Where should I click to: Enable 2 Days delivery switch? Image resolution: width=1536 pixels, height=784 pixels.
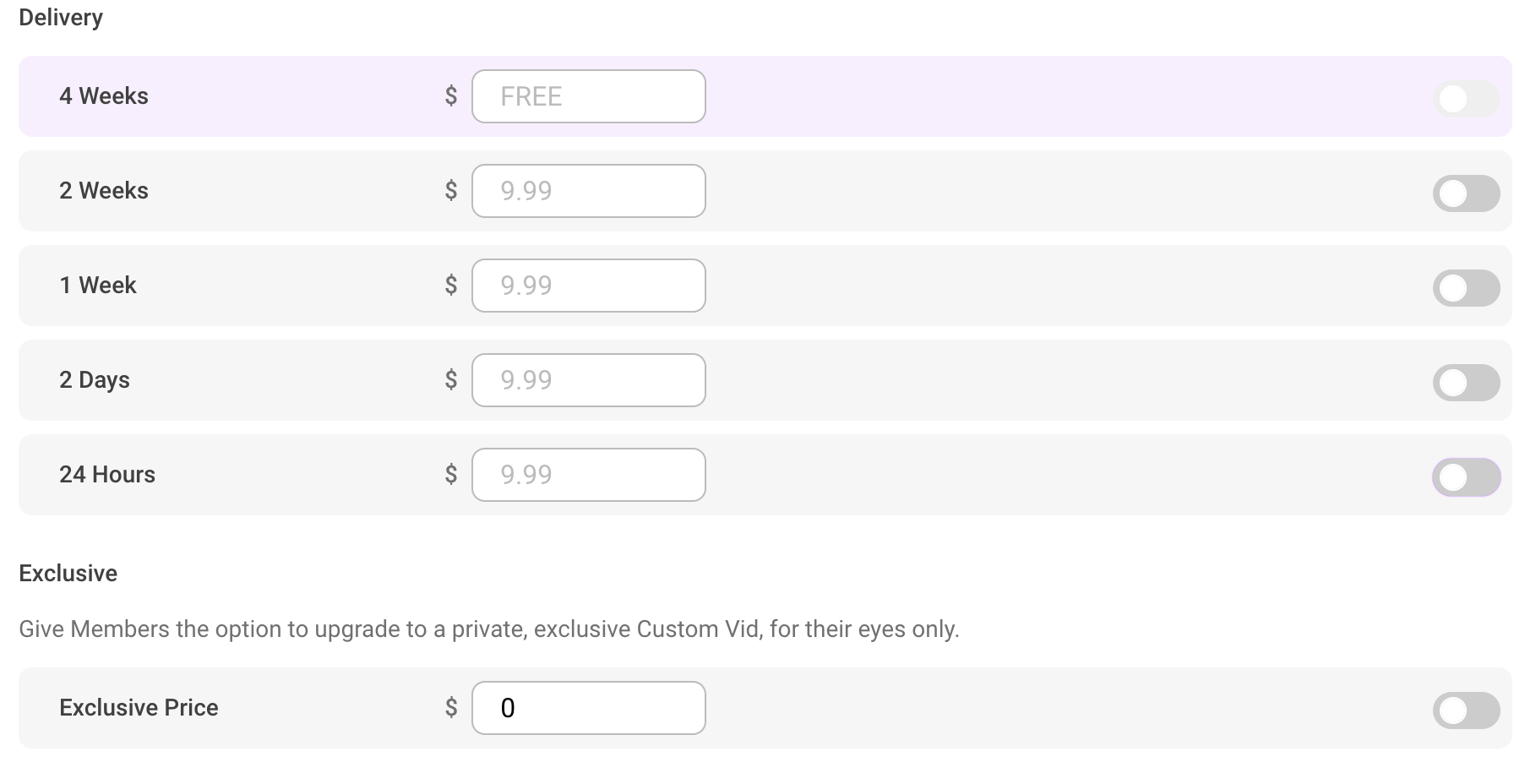[1466, 383]
